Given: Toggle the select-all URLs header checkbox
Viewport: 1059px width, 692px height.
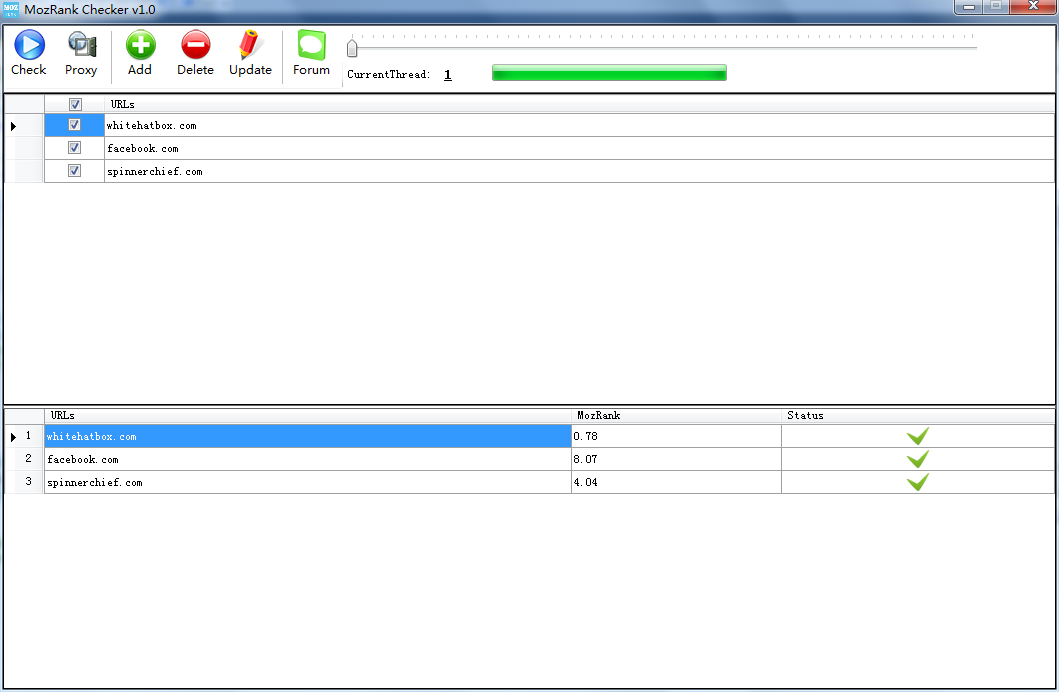Looking at the screenshot, I should [x=75, y=104].
